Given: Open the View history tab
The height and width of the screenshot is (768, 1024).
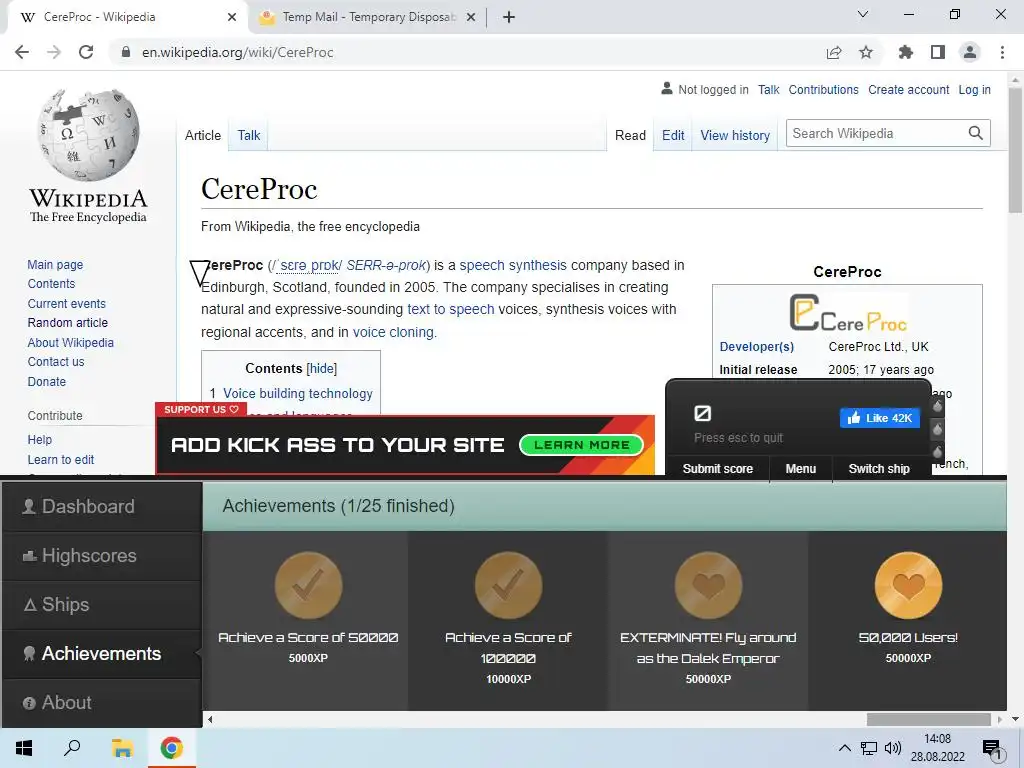Looking at the screenshot, I should tap(735, 135).
